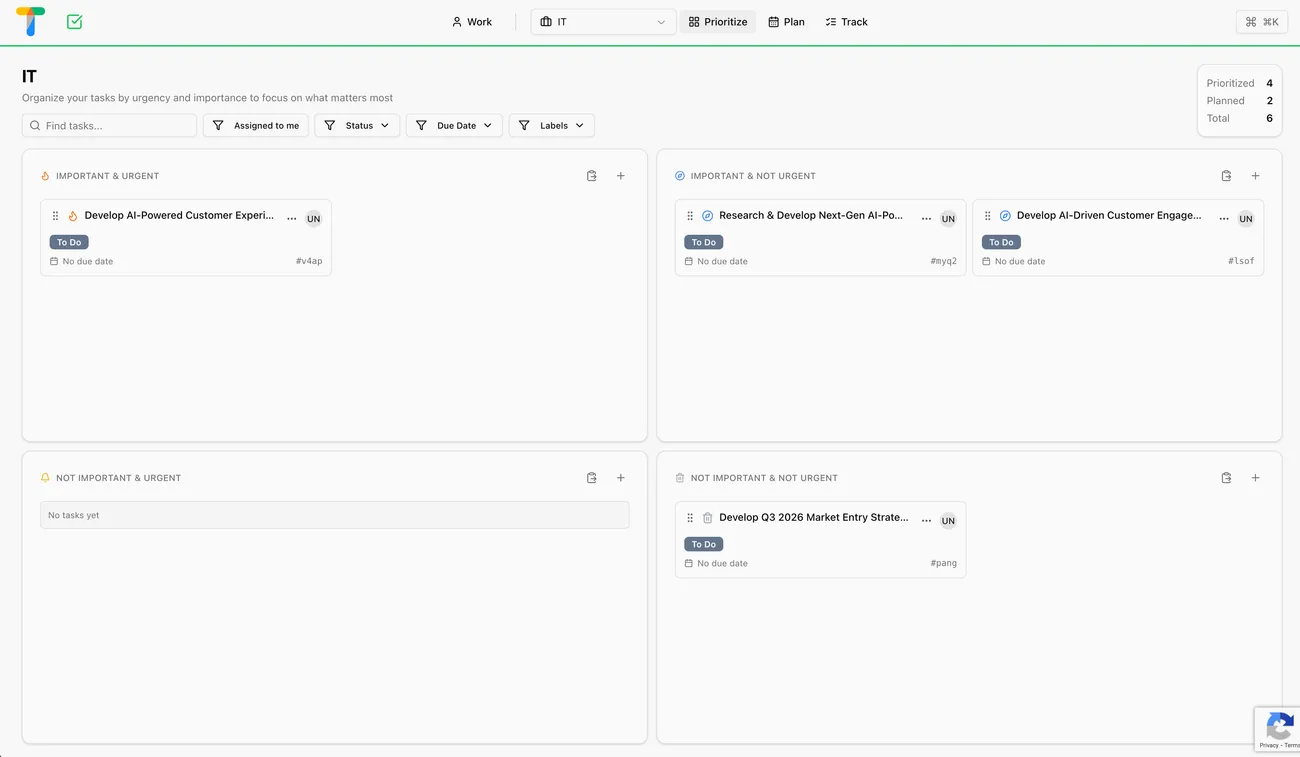Click UN avatar on Develop AI-Driven Customer Engagement task
This screenshot has height=757, width=1300.
tap(1245, 219)
